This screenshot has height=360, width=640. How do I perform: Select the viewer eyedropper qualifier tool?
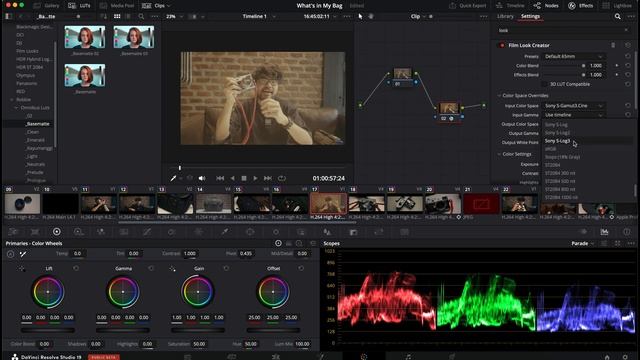(173, 178)
